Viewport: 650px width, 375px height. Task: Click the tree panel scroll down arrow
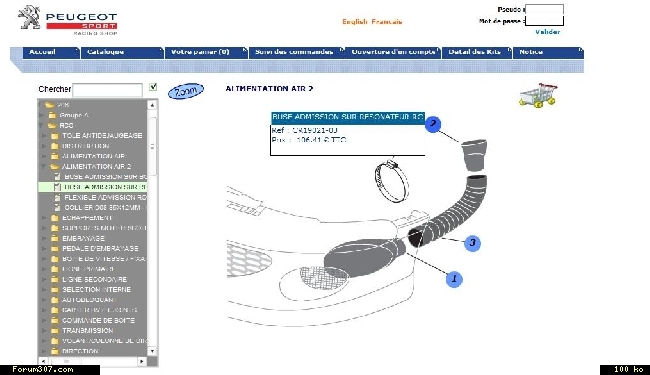152,351
